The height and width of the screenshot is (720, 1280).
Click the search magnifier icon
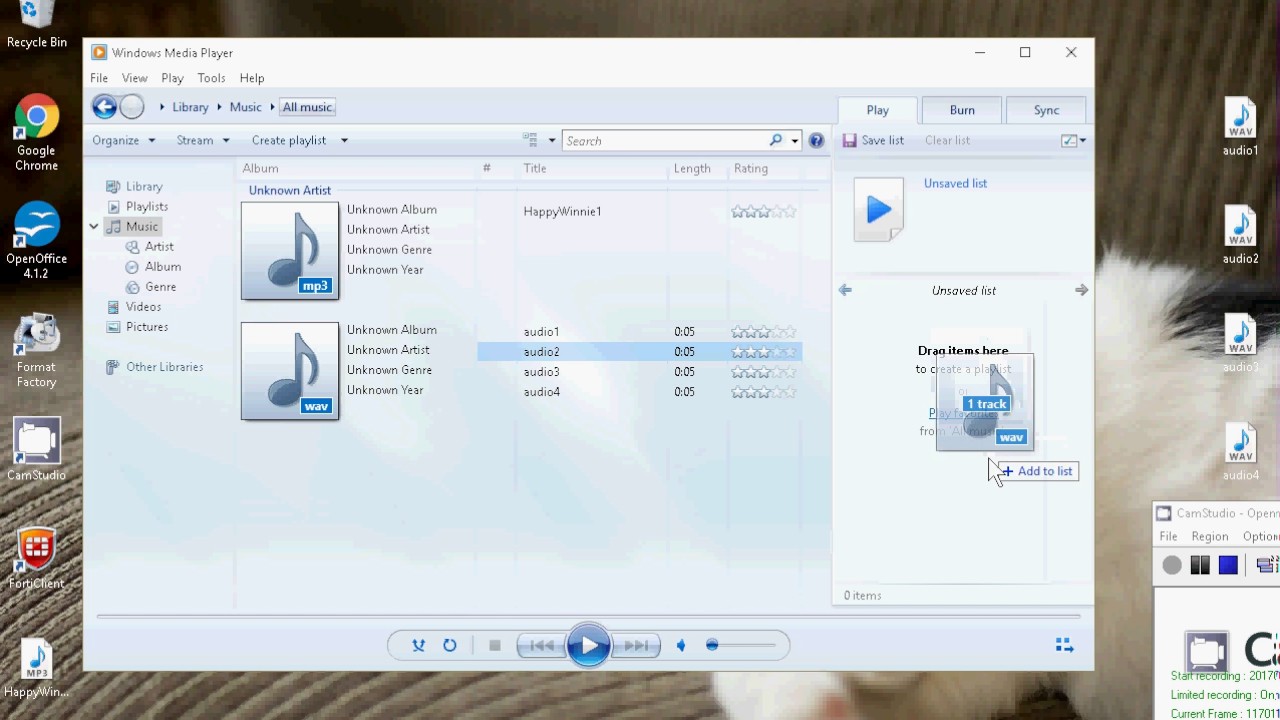tap(776, 141)
